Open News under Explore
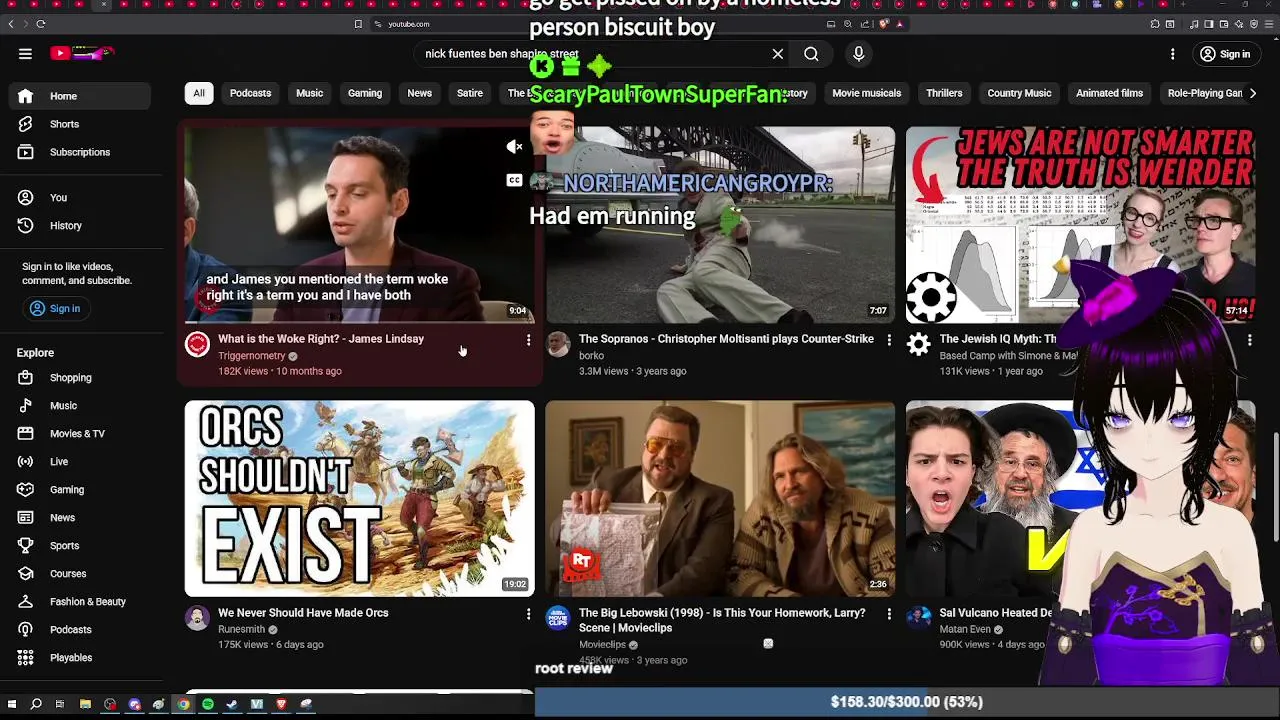Image resolution: width=1280 pixels, height=720 pixels. click(82, 518)
